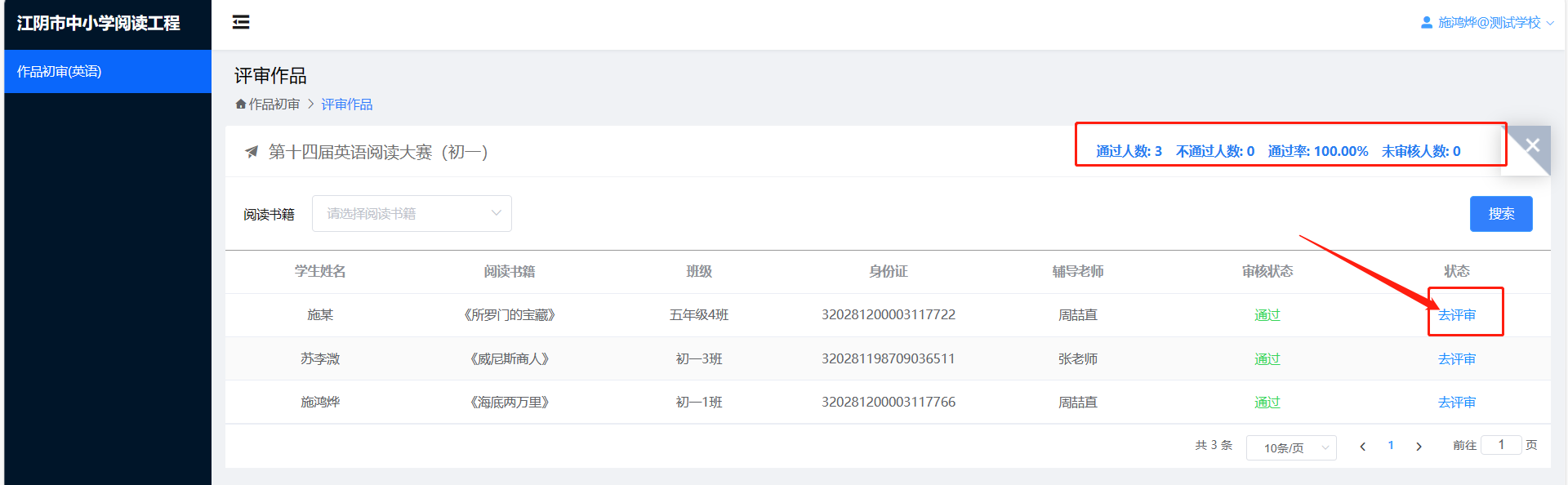Go to the previous page arrow
Image resolution: width=1568 pixels, height=485 pixels.
point(1362,446)
